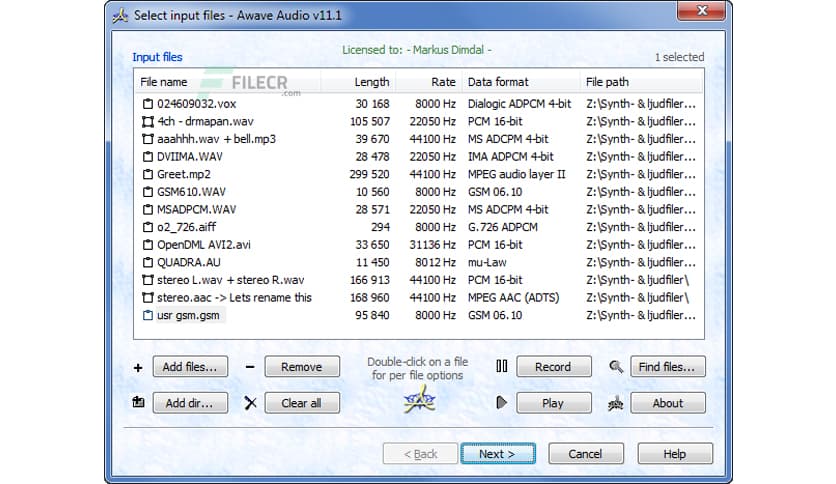Click the X icon beside Clear all
Screen dimensions: 836x484
(250, 402)
